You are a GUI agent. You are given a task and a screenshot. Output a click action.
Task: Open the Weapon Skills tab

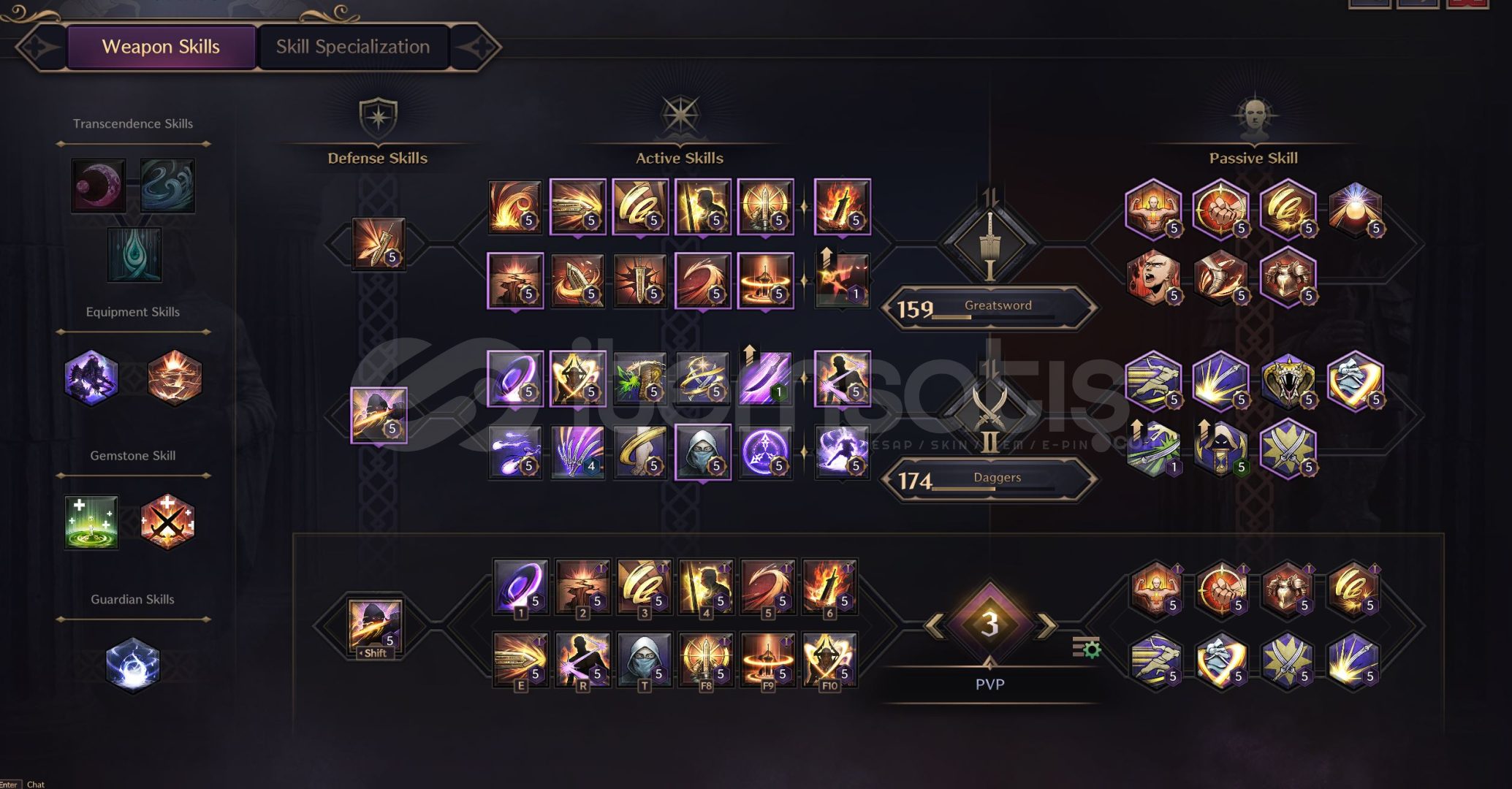coord(161,47)
